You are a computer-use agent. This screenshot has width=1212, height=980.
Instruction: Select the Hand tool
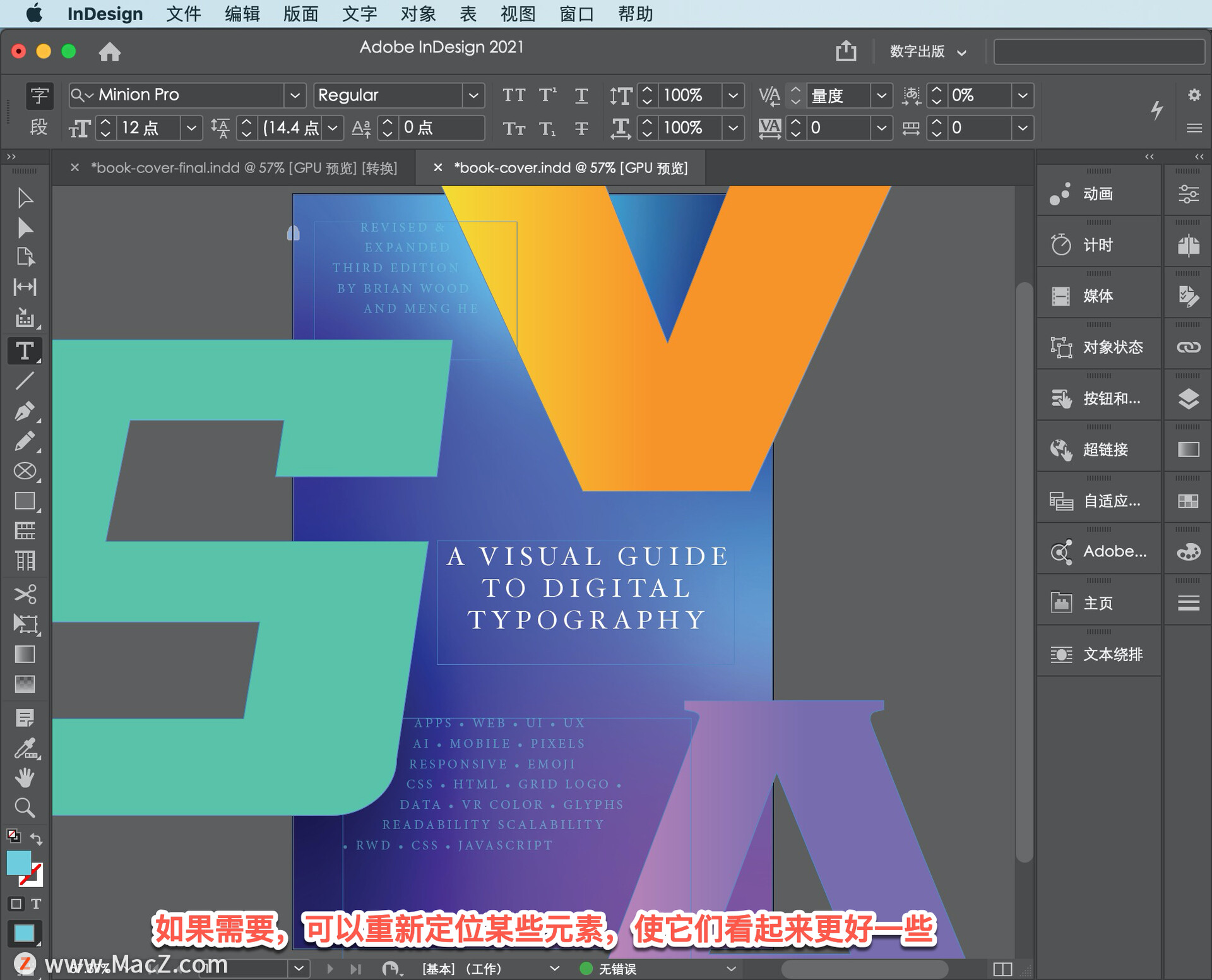(25, 777)
